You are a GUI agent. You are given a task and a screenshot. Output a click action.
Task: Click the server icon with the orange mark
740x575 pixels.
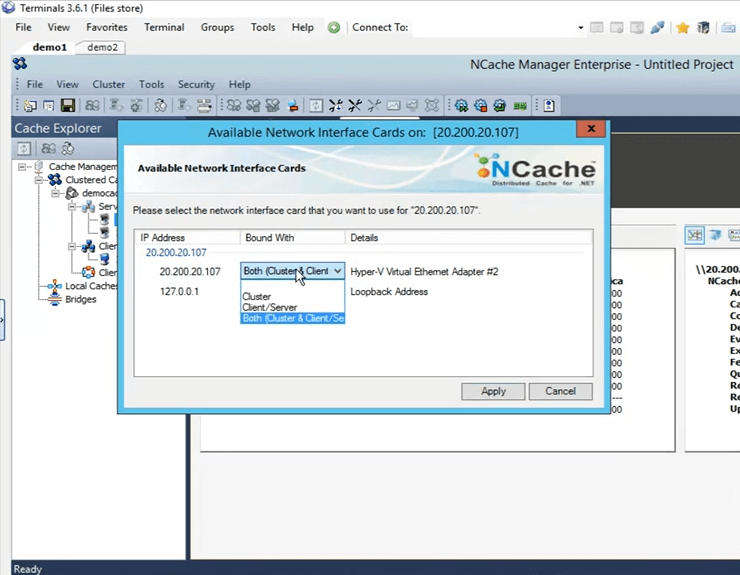(293, 105)
